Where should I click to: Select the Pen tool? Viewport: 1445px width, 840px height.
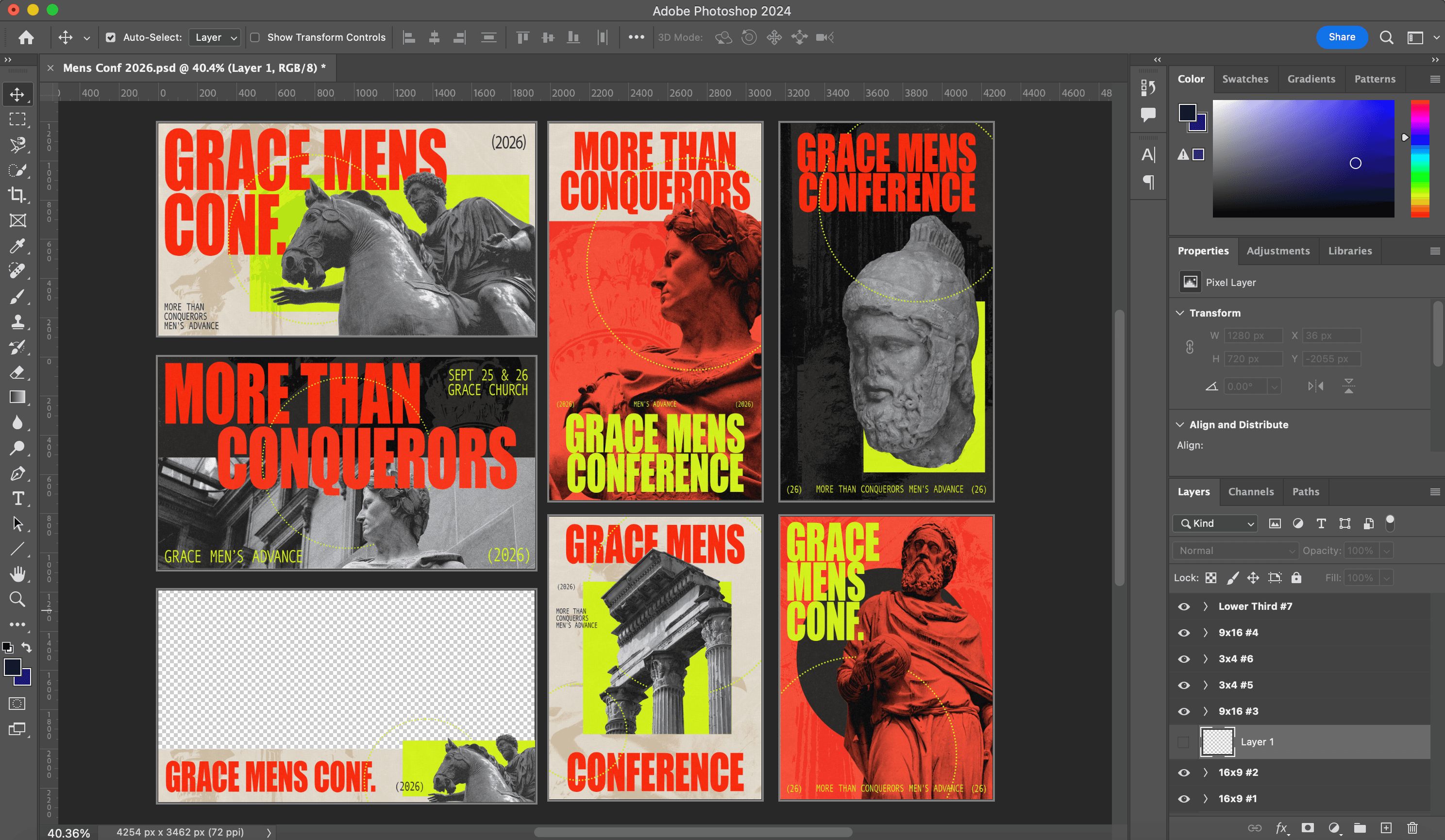click(17, 473)
